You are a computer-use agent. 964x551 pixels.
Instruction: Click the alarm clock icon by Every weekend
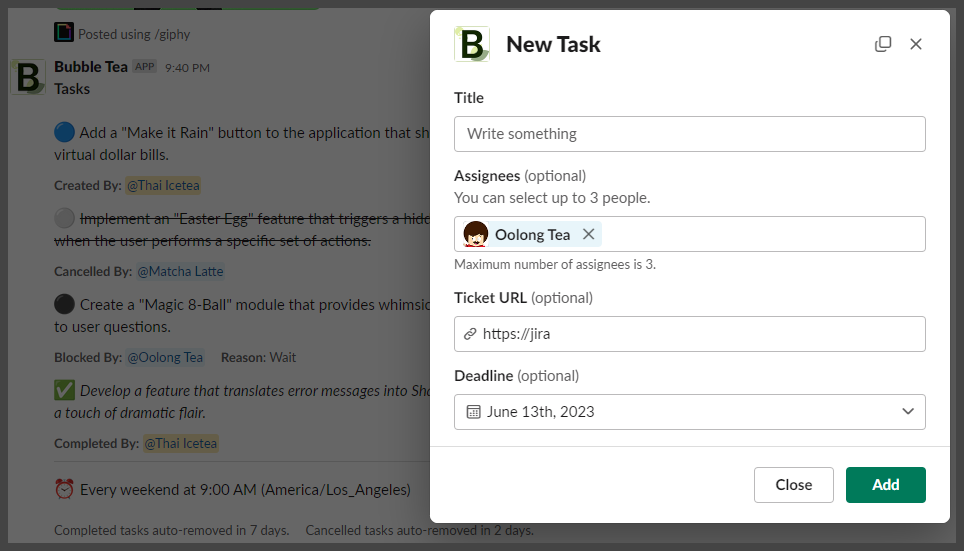pyautogui.click(x=65, y=490)
